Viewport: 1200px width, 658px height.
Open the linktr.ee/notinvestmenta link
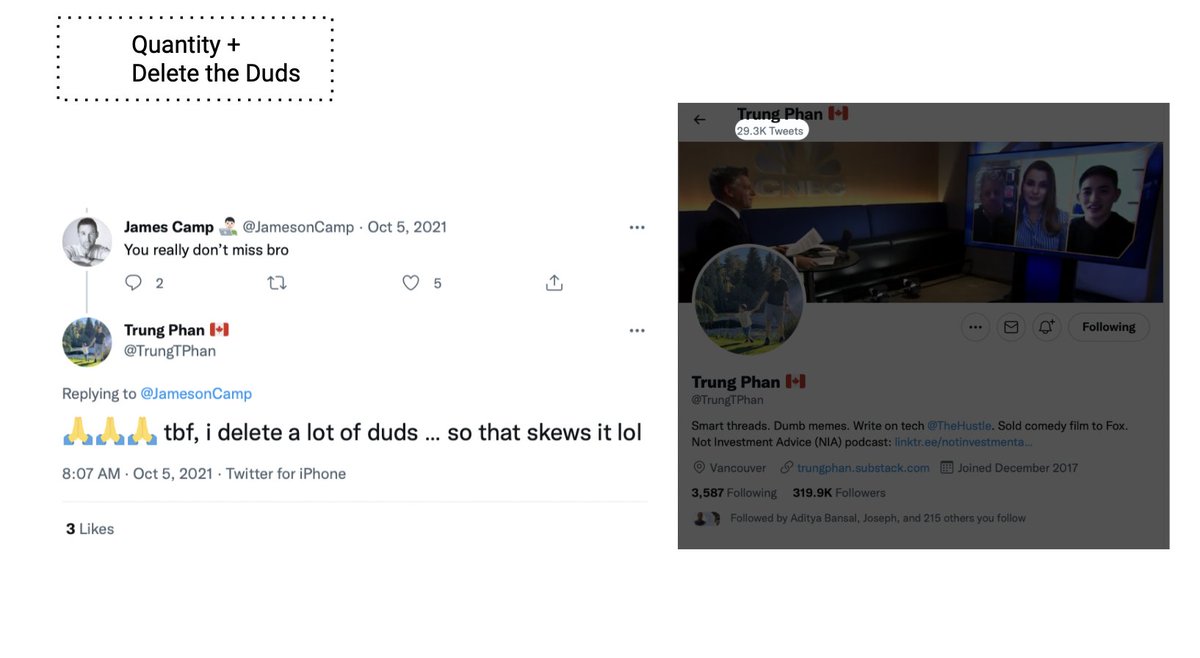(964, 442)
